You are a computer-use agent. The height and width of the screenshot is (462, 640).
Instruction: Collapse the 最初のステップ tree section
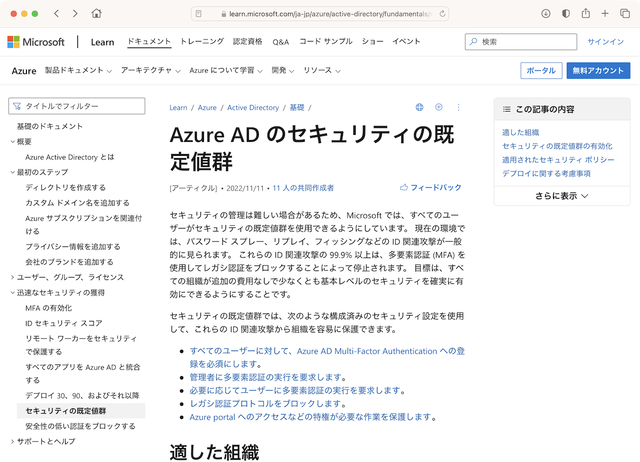tap(13, 172)
